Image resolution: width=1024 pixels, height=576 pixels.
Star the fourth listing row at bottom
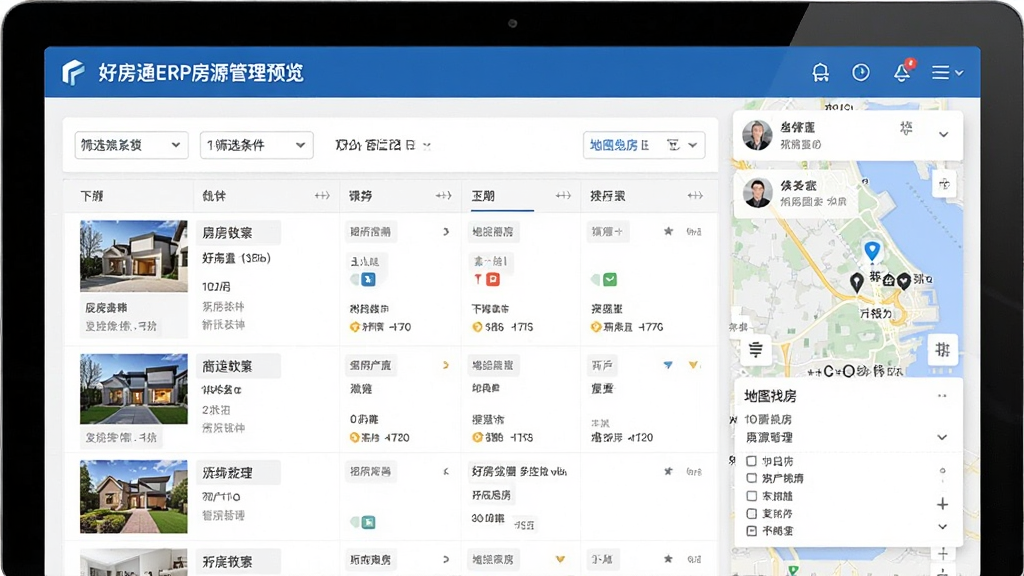668,559
